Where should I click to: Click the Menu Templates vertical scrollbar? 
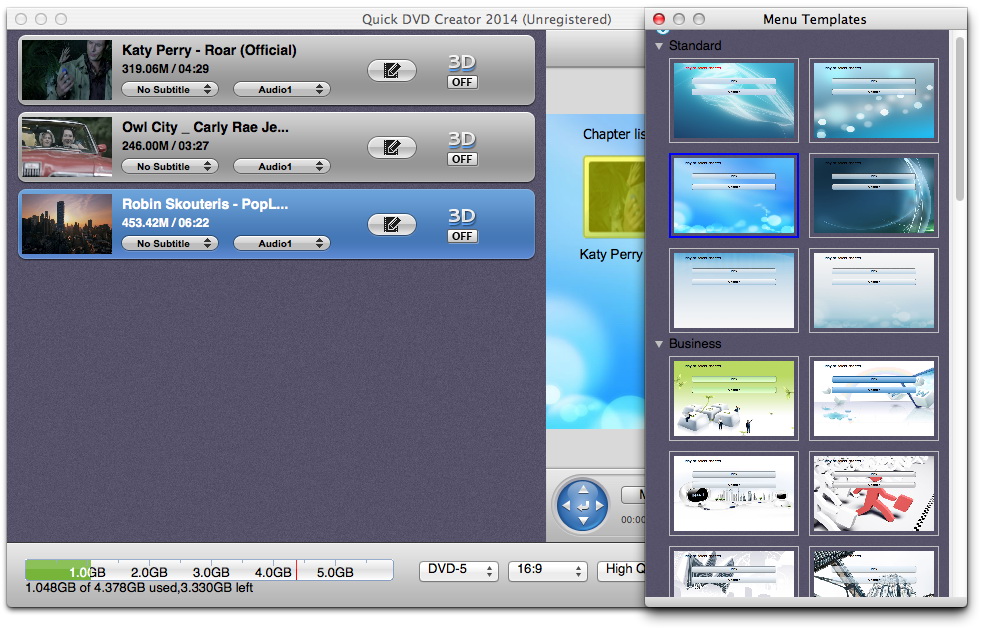pos(959,119)
